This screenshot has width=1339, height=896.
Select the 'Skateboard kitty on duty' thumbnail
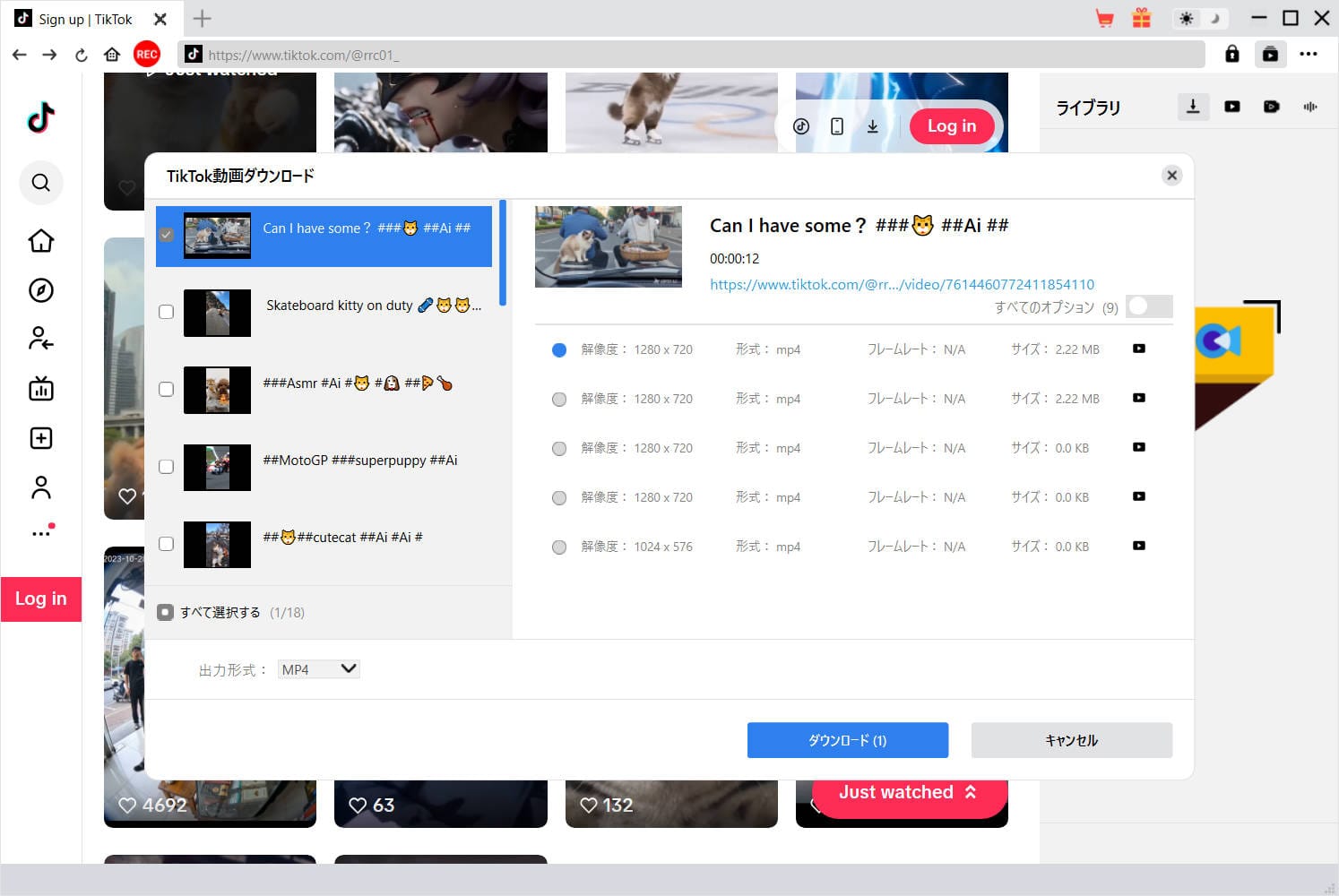click(218, 313)
